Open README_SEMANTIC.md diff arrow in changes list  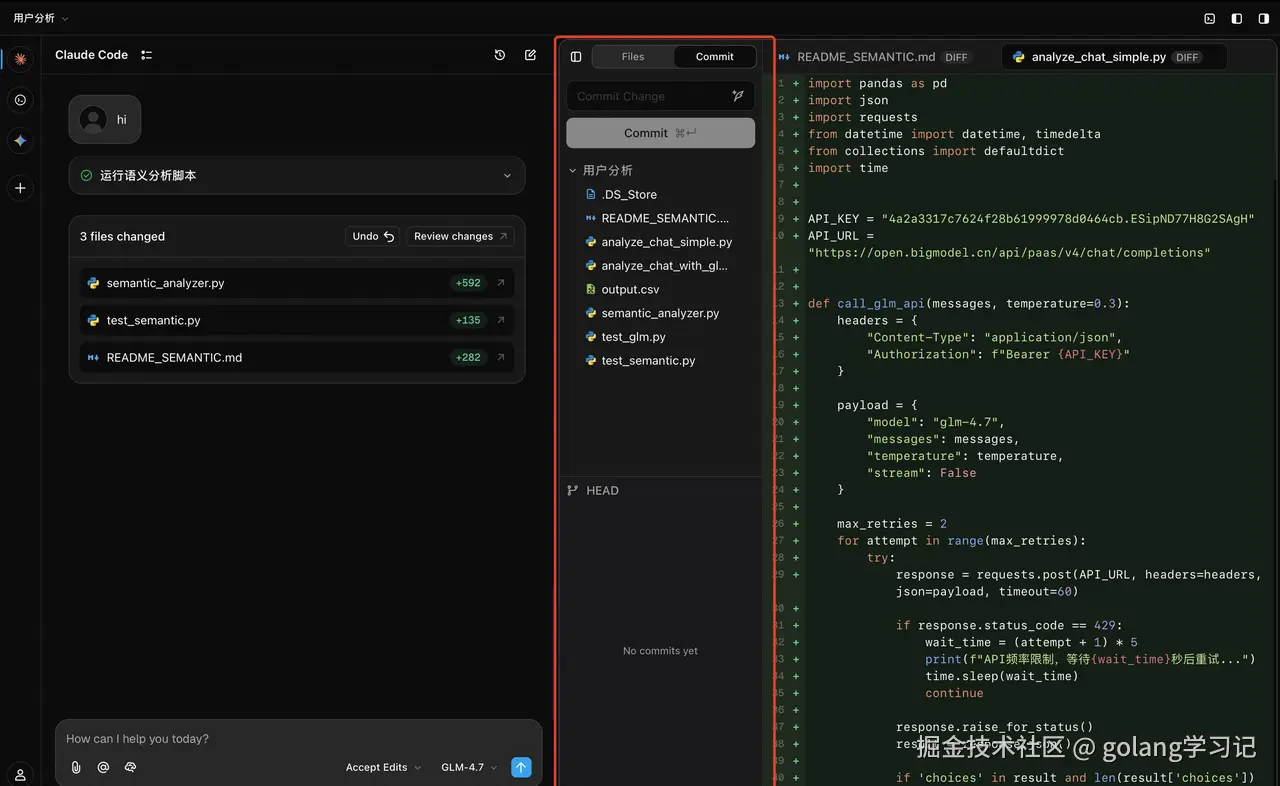point(501,357)
